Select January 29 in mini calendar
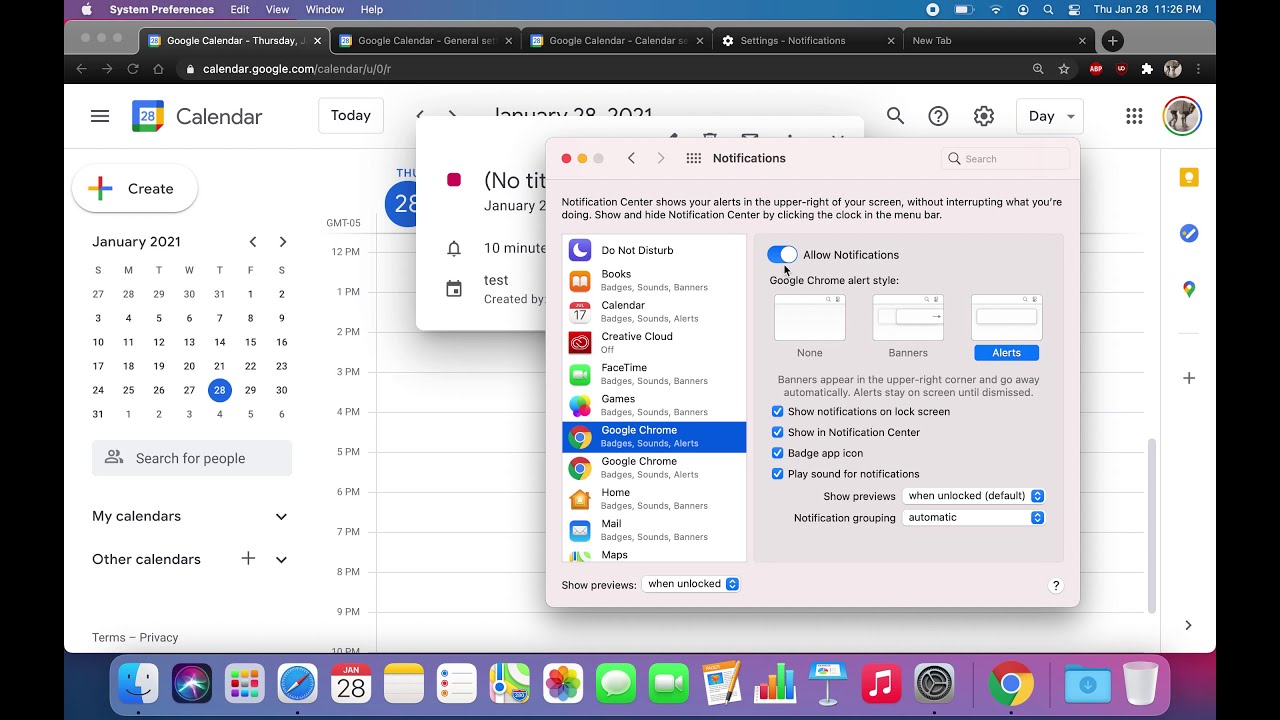Screen dimensions: 1280x720 (x=250, y=390)
